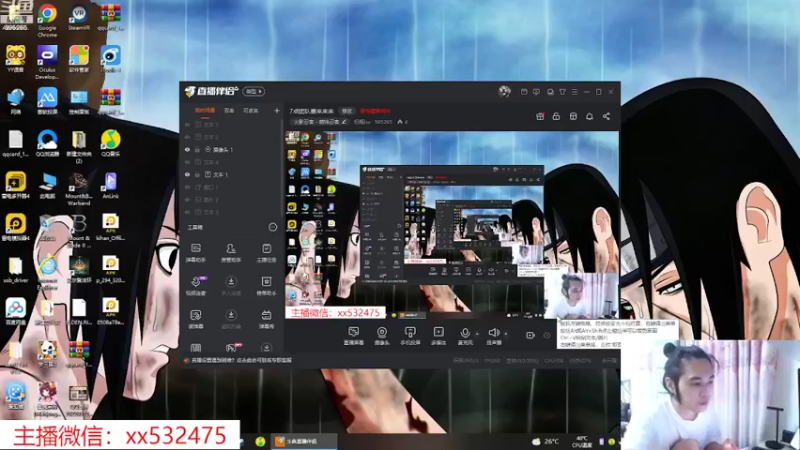Toggle eye visibility for 窗口 1 source
The width and height of the screenshot is (800, 450).
tap(187, 187)
